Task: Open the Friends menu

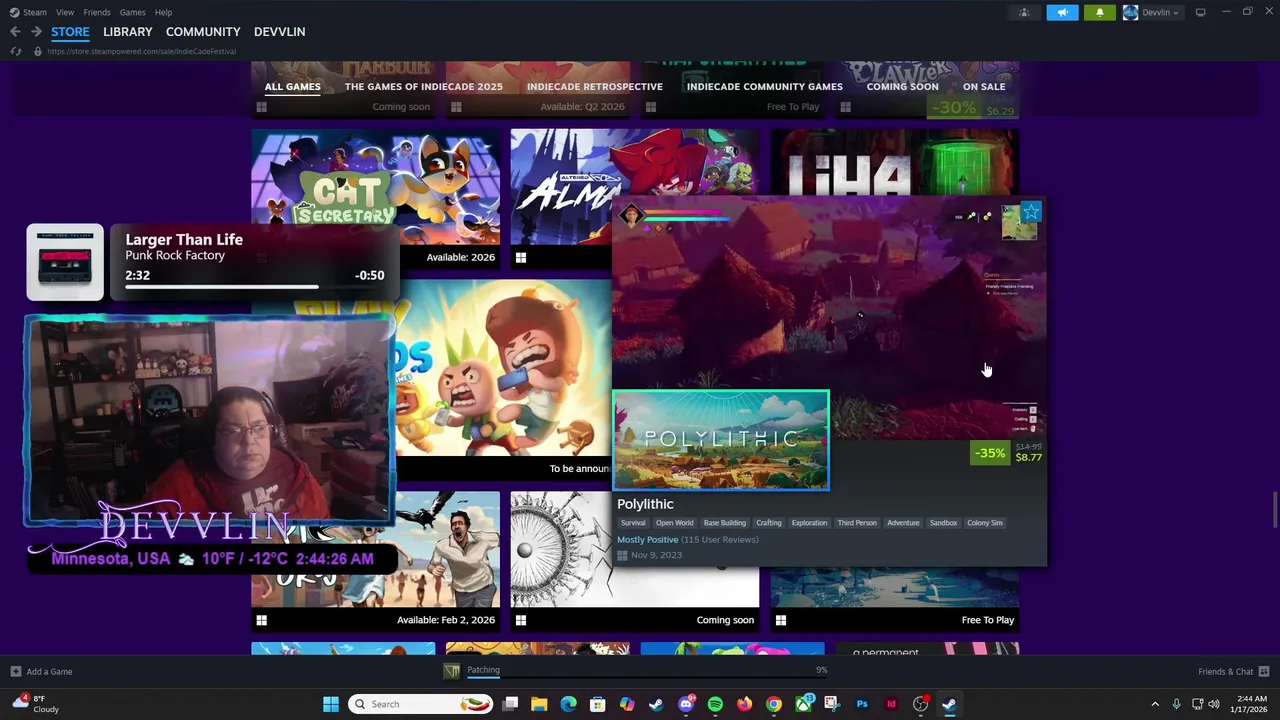Action: [97, 12]
